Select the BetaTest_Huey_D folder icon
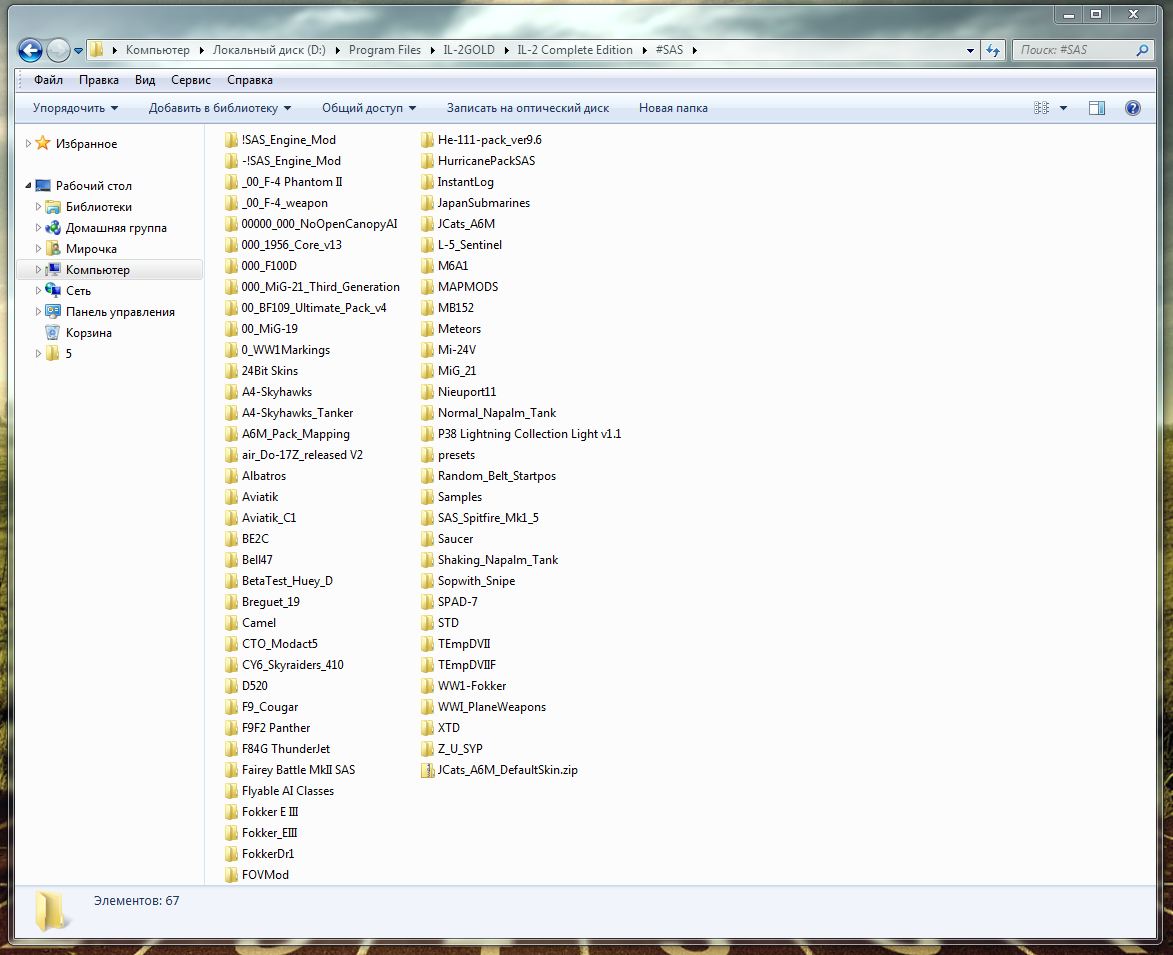Screen dimensions: 1173x955 tap(231, 581)
